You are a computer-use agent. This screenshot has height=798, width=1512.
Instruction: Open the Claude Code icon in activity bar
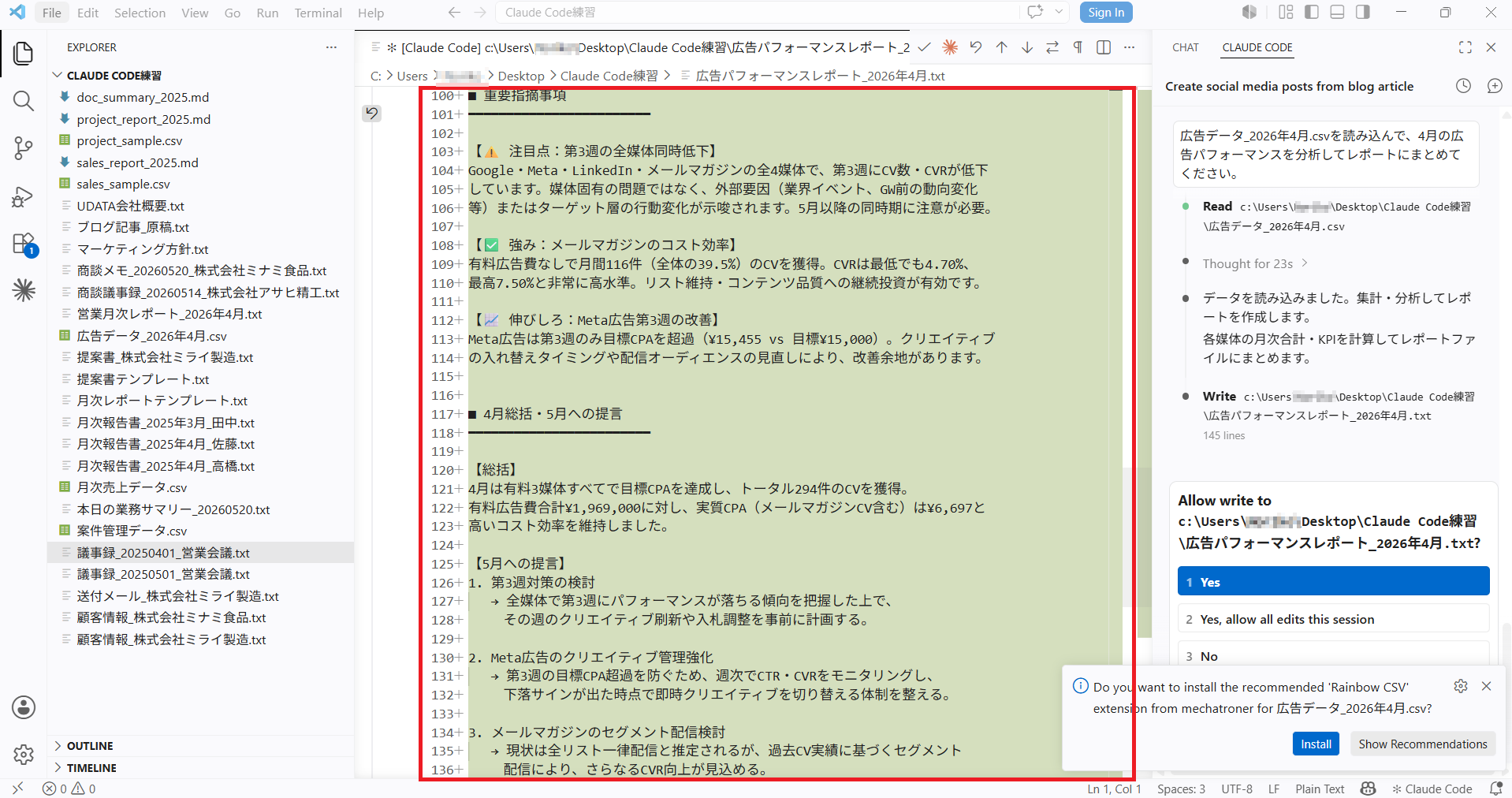[x=24, y=290]
